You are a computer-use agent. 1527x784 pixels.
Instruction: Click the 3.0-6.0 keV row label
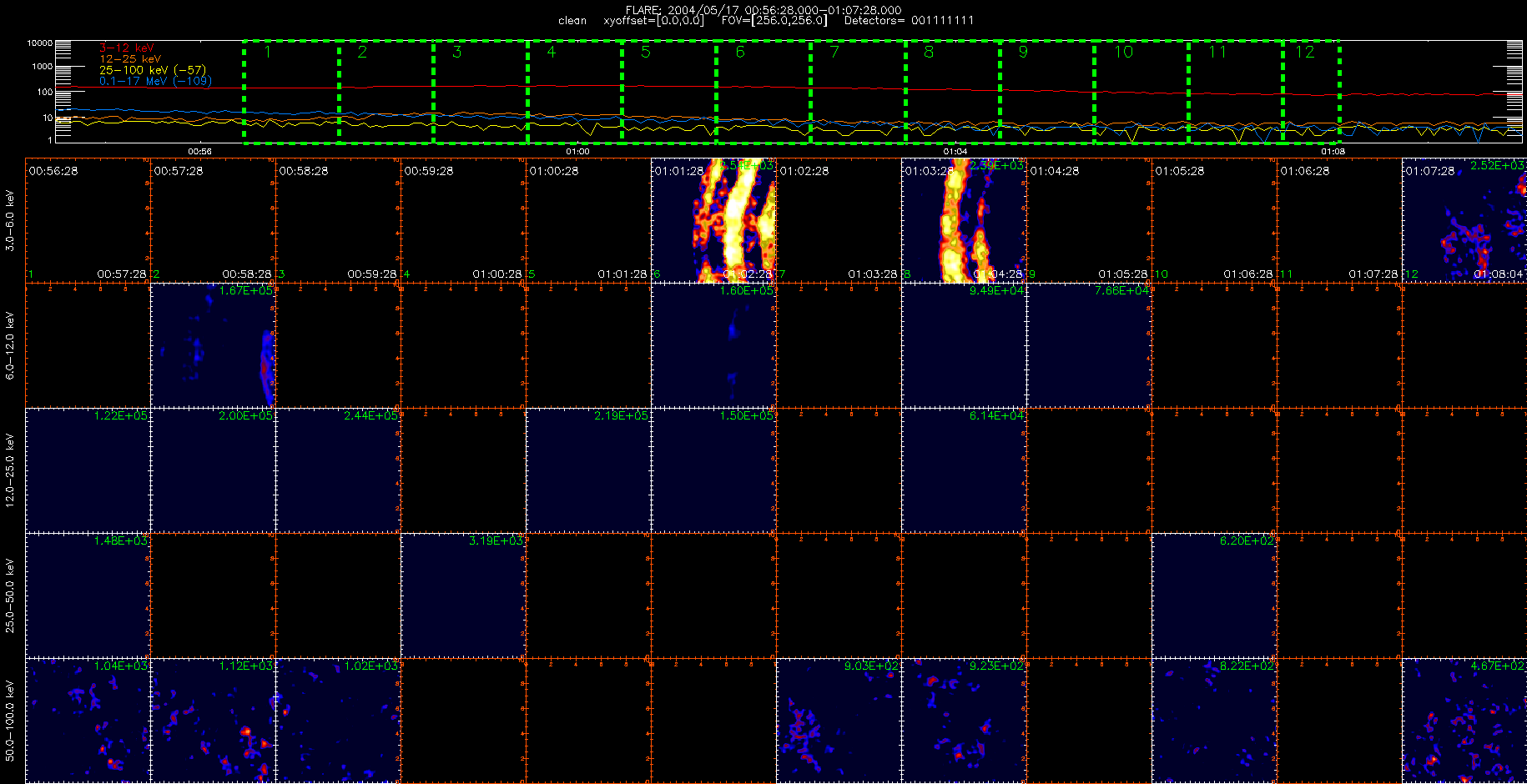[10, 221]
